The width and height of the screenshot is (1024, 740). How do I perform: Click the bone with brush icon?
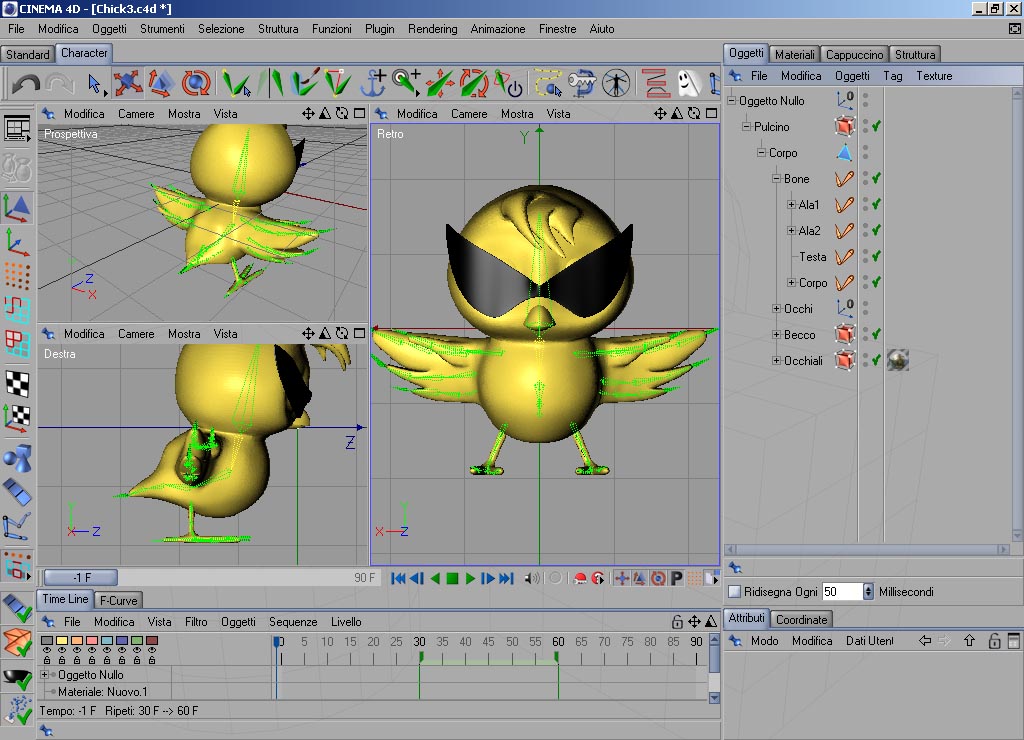[x=305, y=83]
